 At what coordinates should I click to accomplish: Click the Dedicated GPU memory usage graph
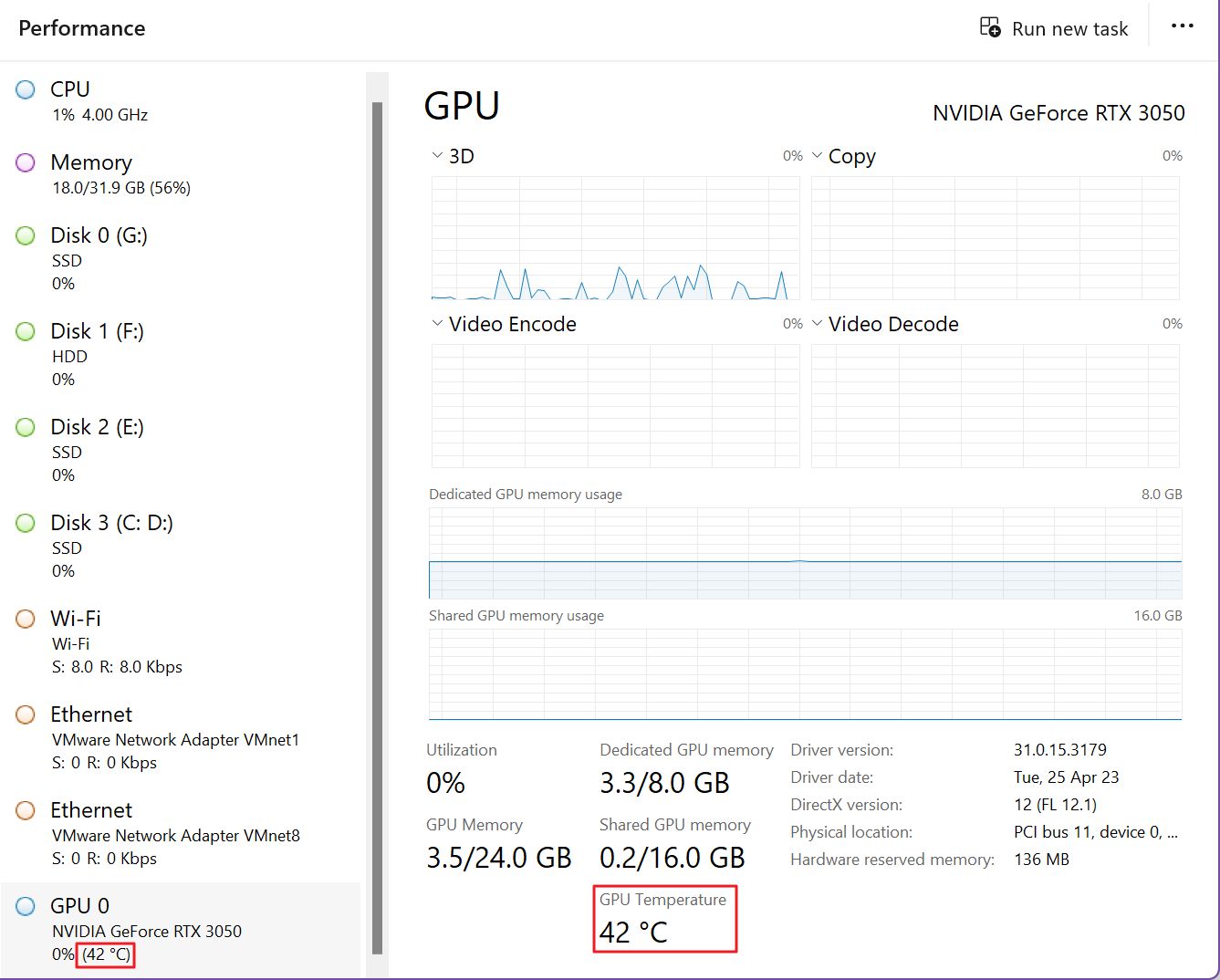(x=807, y=552)
